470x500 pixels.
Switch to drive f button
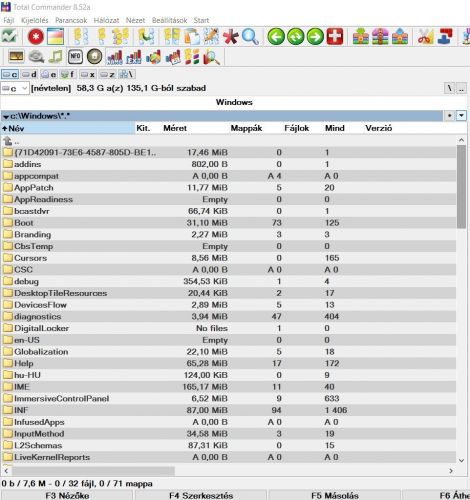point(68,74)
